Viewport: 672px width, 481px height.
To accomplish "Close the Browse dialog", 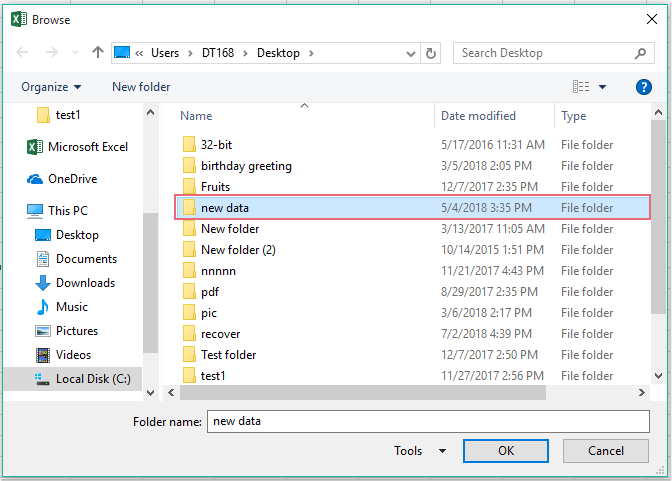I will (x=652, y=19).
